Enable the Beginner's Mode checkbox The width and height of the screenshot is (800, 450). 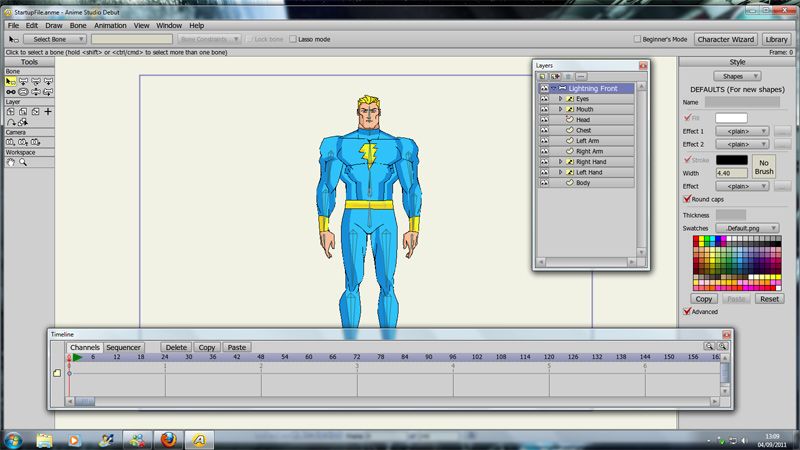(638, 39)
